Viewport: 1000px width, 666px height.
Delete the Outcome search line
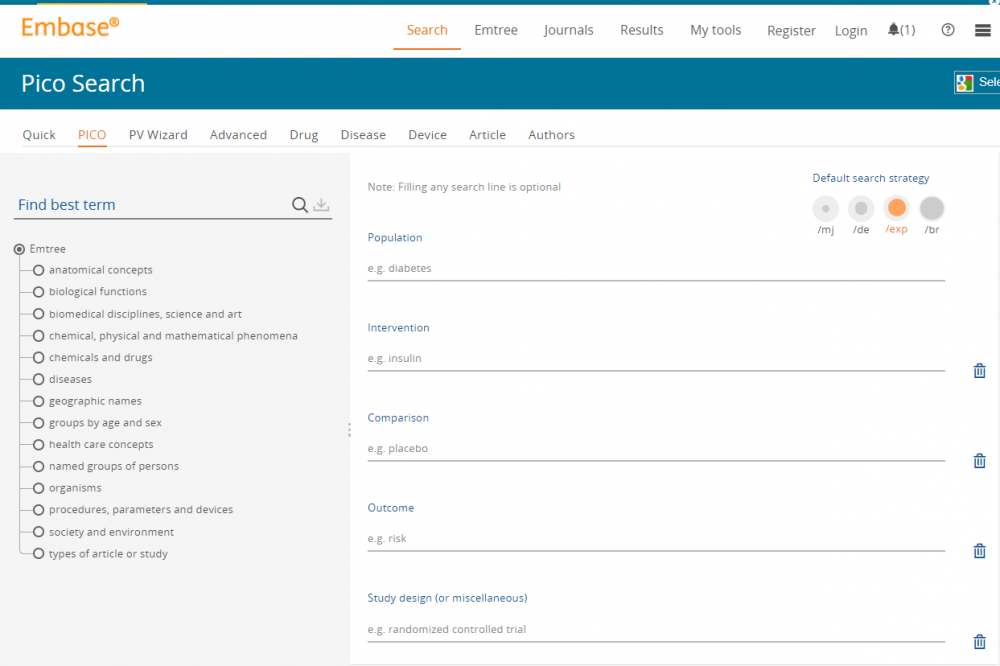click(x=980, y=551)
